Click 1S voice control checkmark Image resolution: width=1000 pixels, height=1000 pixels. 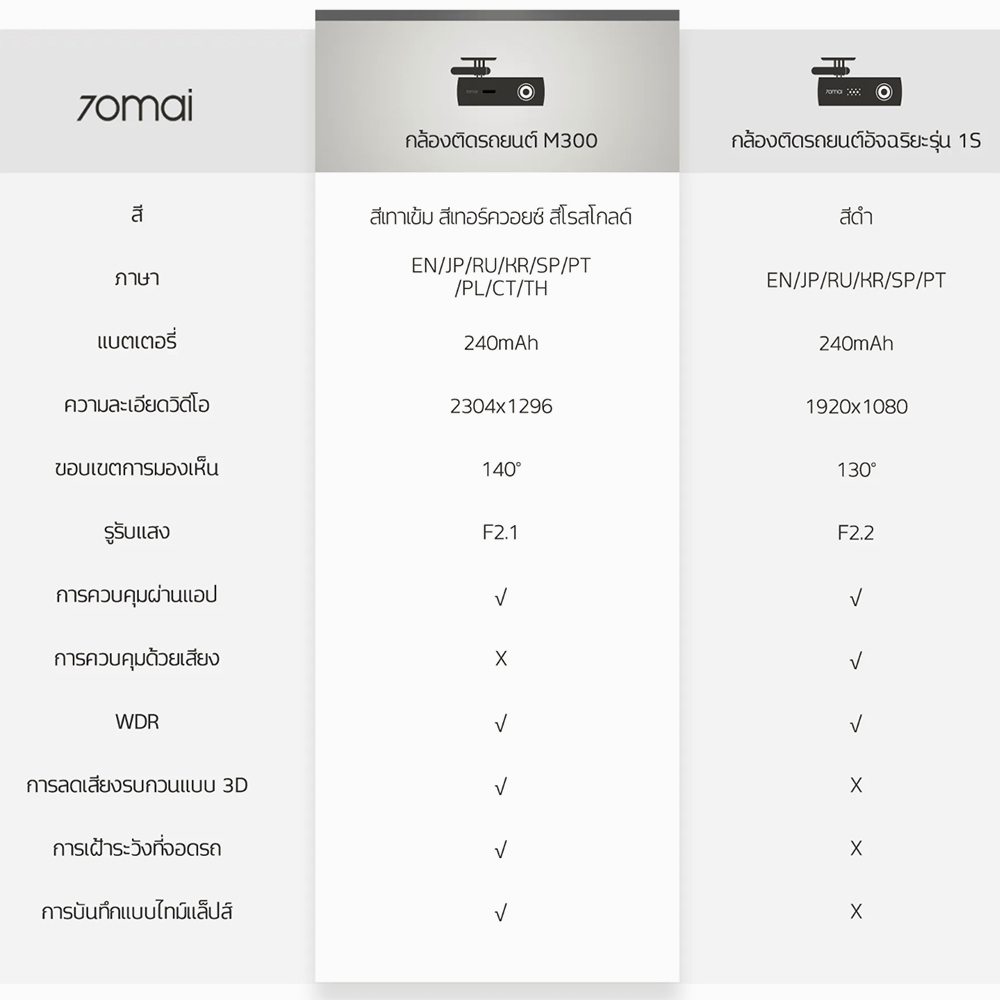856,660
